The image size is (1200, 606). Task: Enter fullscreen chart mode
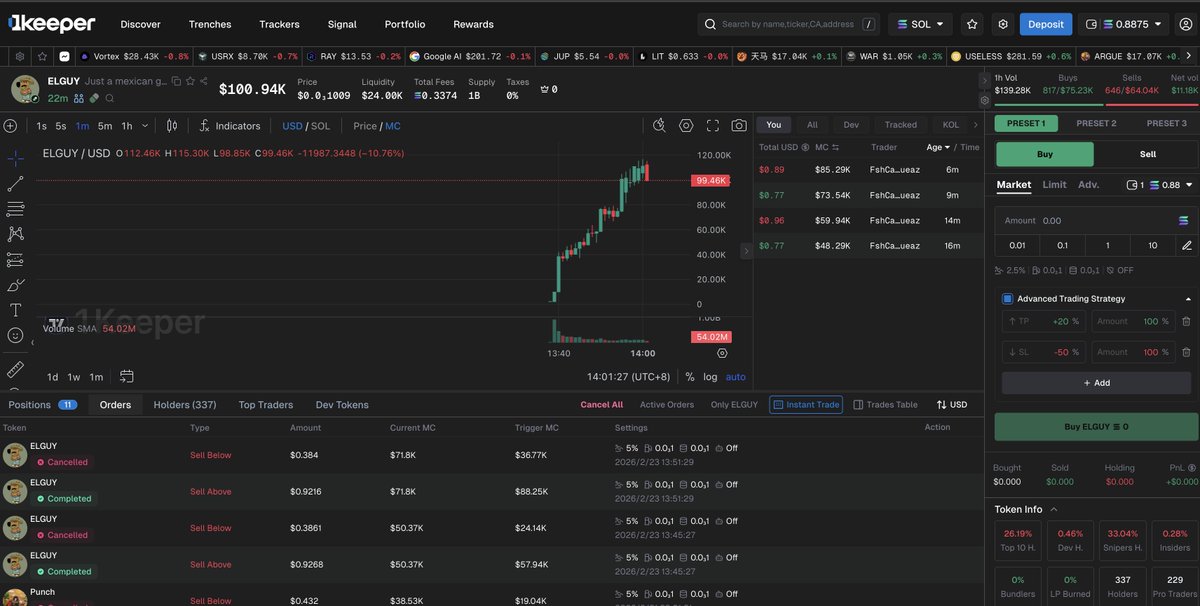click(713, 126)
